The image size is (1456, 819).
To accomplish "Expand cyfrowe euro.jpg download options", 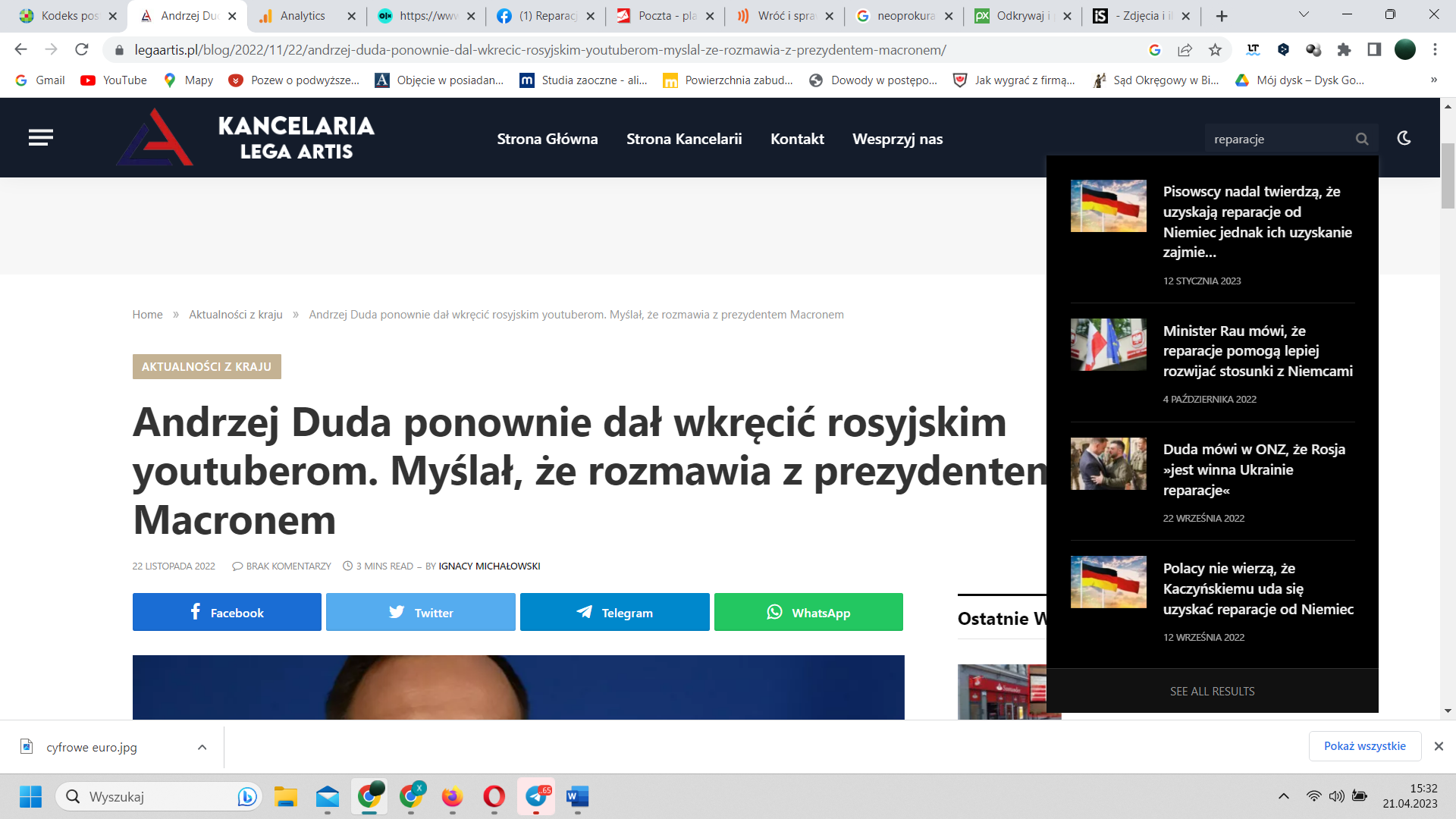I will [x=202, y=747].
